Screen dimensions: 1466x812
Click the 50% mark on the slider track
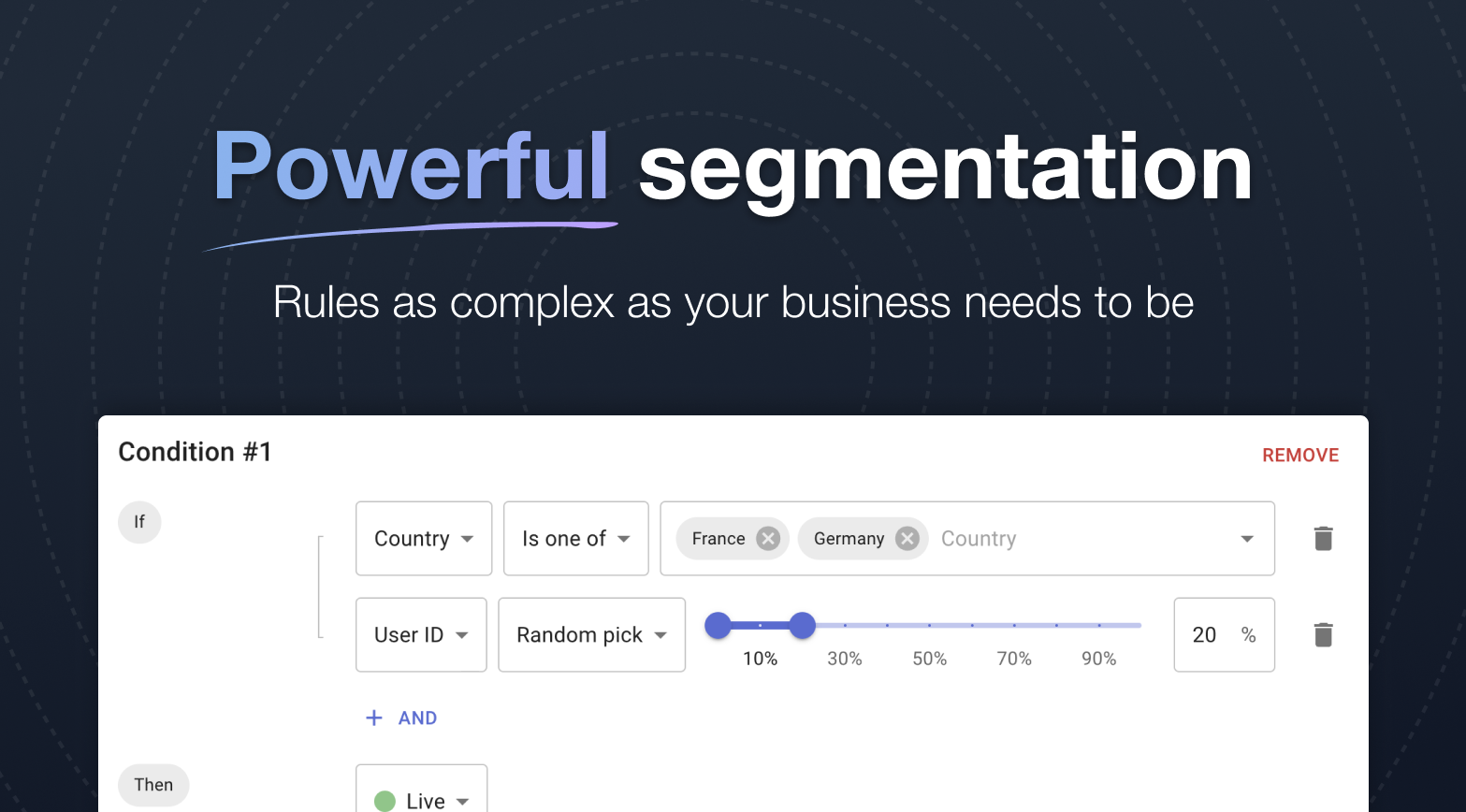point(929,625)
